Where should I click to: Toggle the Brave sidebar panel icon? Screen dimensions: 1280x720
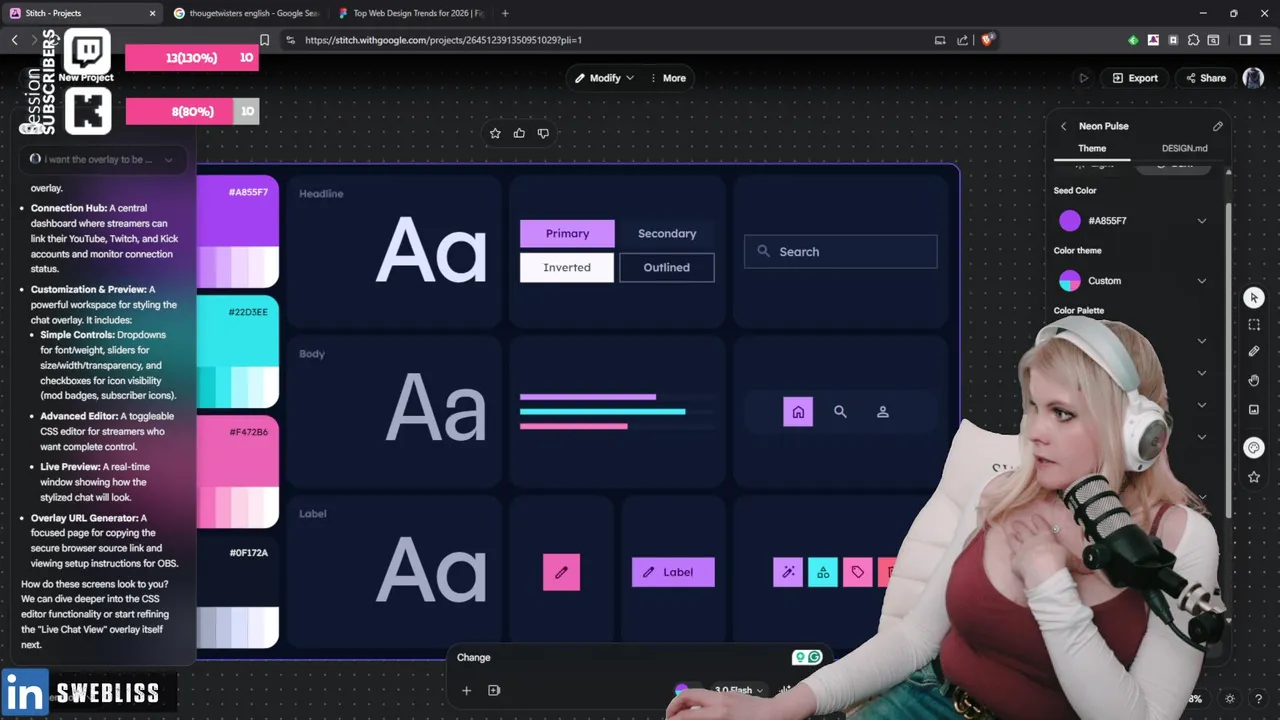pyautogui.click(x=1245, y=40)
